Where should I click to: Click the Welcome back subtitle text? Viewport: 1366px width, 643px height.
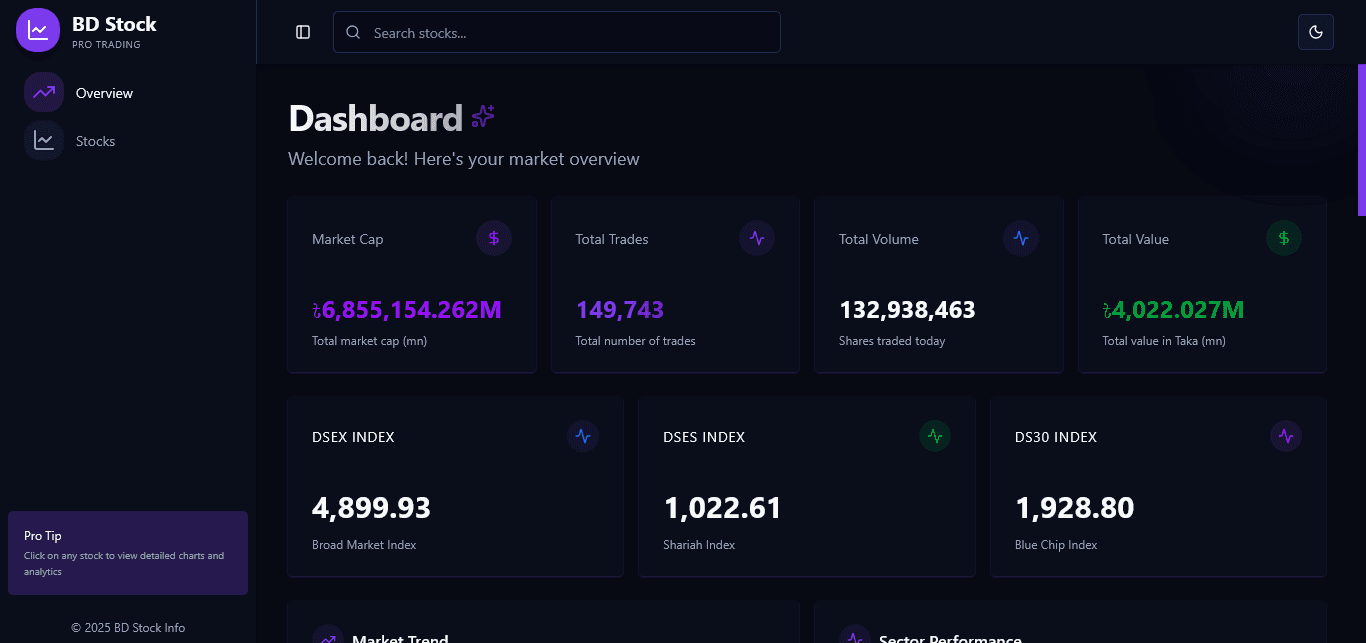point(464,159)
